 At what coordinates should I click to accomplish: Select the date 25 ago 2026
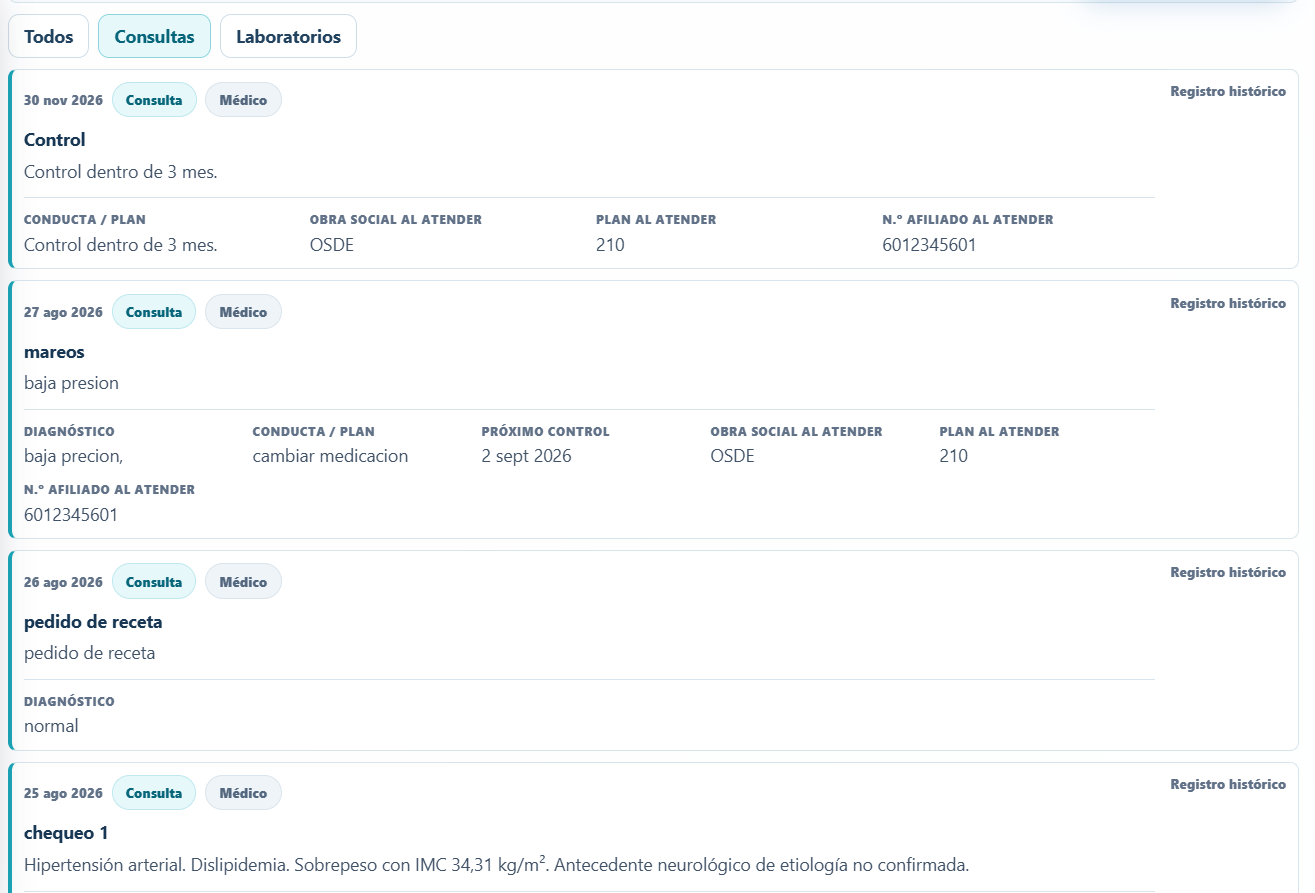click(x=63, y=793)
